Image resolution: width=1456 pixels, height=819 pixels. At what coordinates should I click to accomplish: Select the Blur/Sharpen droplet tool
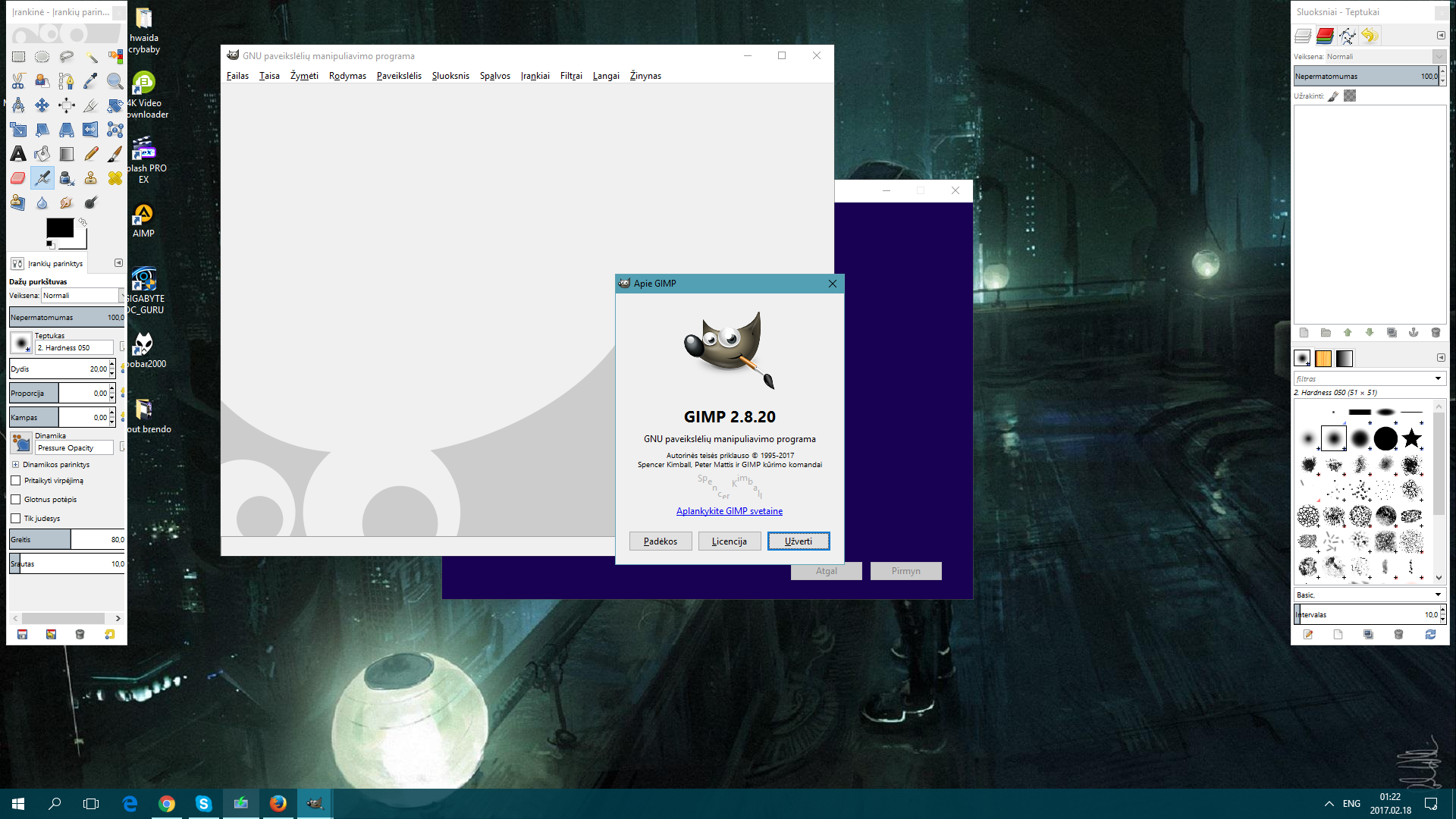pyautogui.click(x=42, y=202)
